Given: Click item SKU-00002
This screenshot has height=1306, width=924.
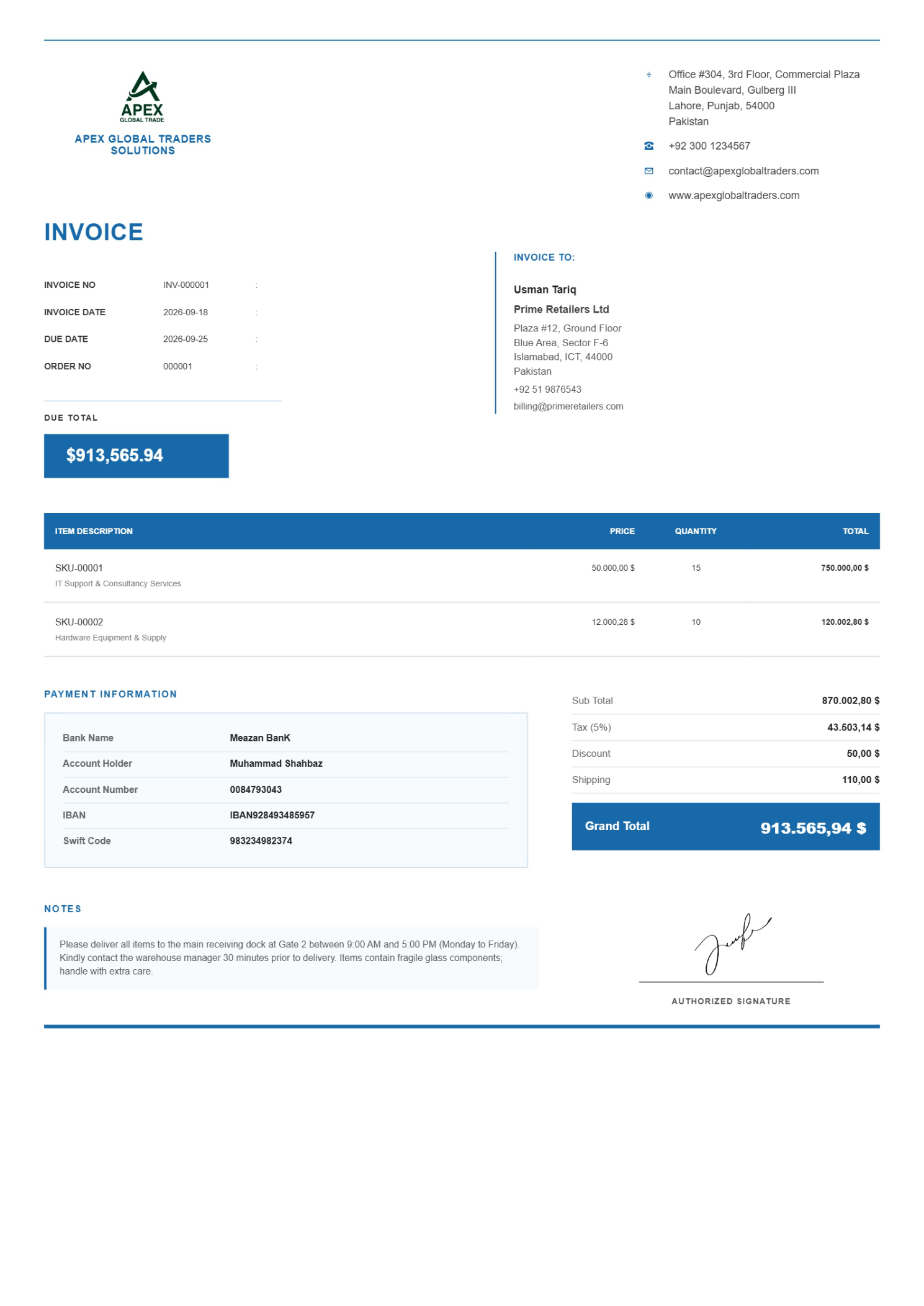Looking at the screenshot, I should 79,622.
